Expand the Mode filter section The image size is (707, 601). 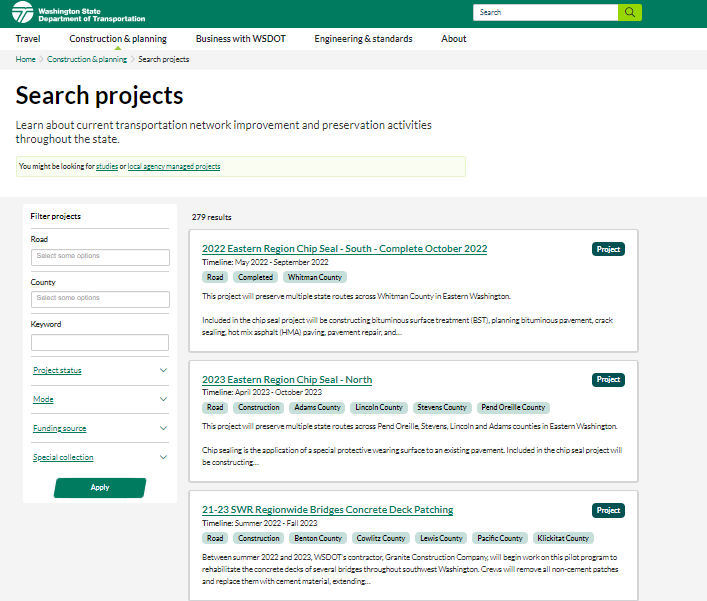point(100,400)
